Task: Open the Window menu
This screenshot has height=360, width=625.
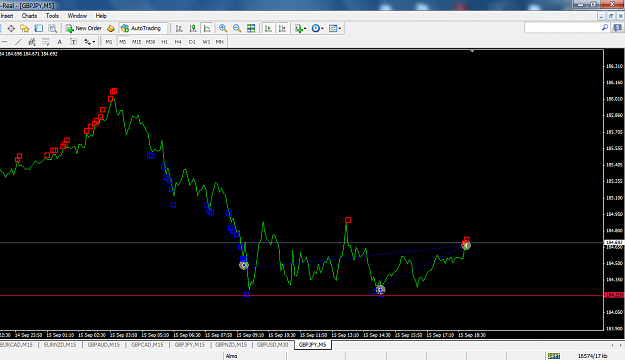Action: tap(77, 16)
